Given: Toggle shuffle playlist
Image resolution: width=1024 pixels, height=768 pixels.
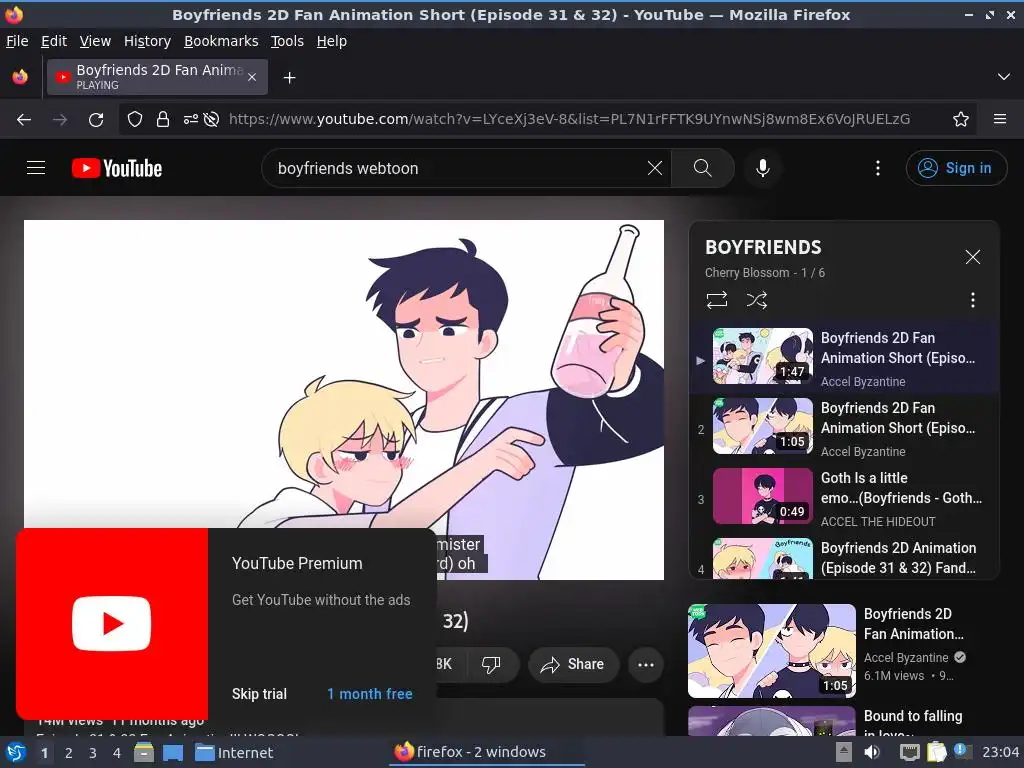Looking at the screenshot, I should (757, 300).
